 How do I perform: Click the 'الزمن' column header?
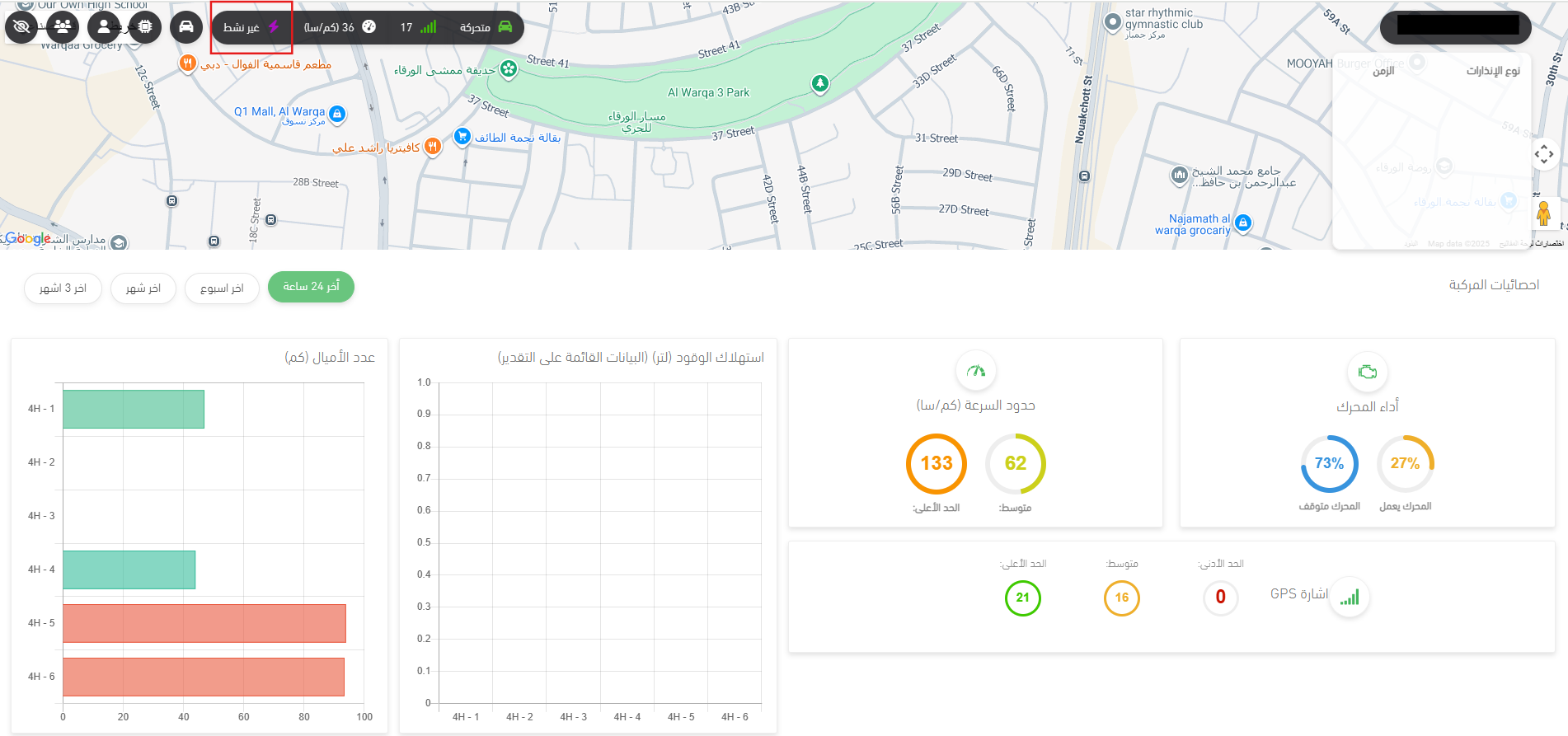click(x=1383, y=71)
